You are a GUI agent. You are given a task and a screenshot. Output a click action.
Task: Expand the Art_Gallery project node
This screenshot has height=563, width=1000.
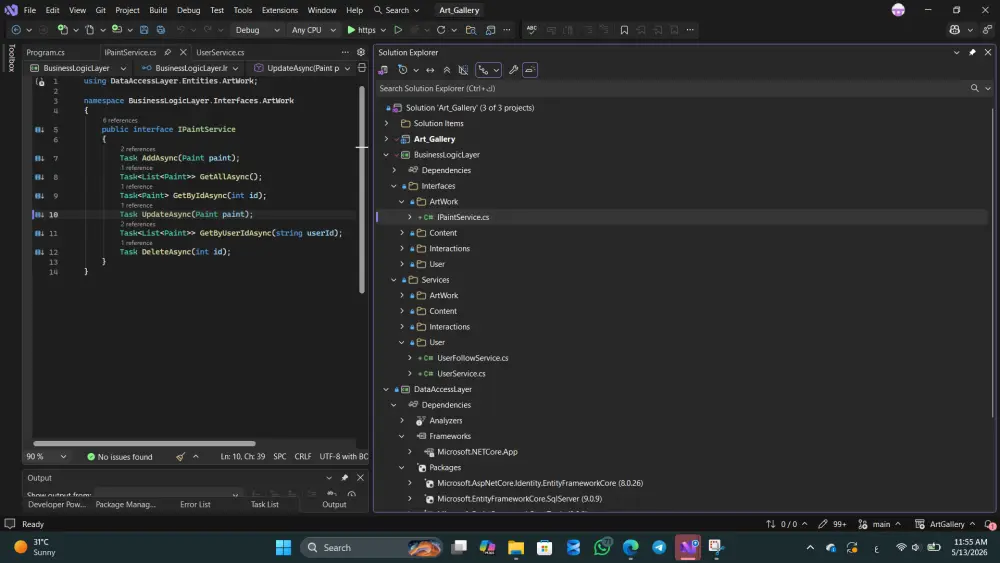386,139
